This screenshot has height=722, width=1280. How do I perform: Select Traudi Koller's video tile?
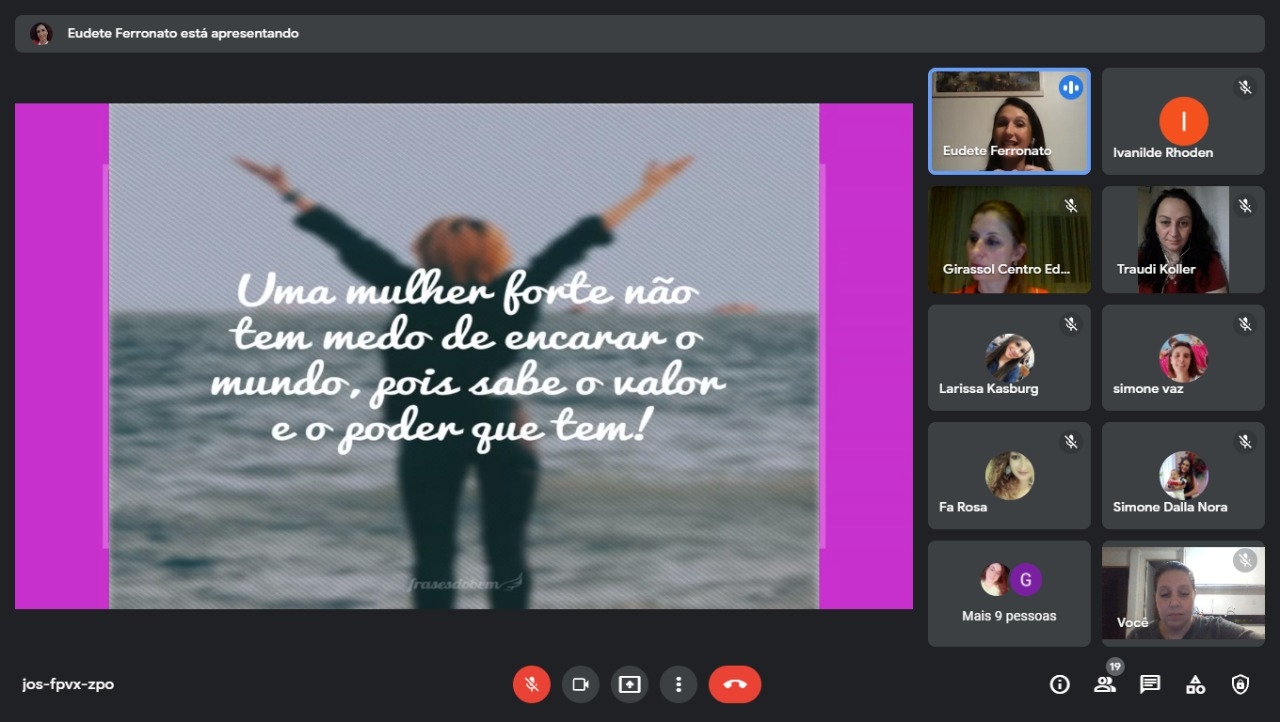tap(1183, 240)
